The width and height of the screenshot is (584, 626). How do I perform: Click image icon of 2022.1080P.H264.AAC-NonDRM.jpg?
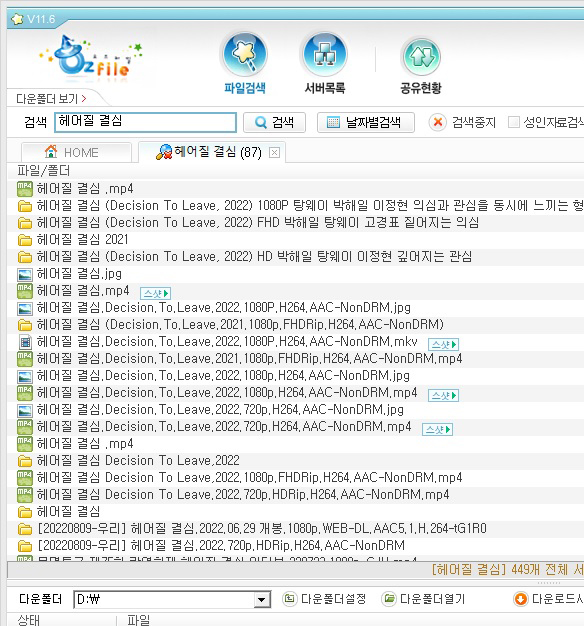pos(25,308)
